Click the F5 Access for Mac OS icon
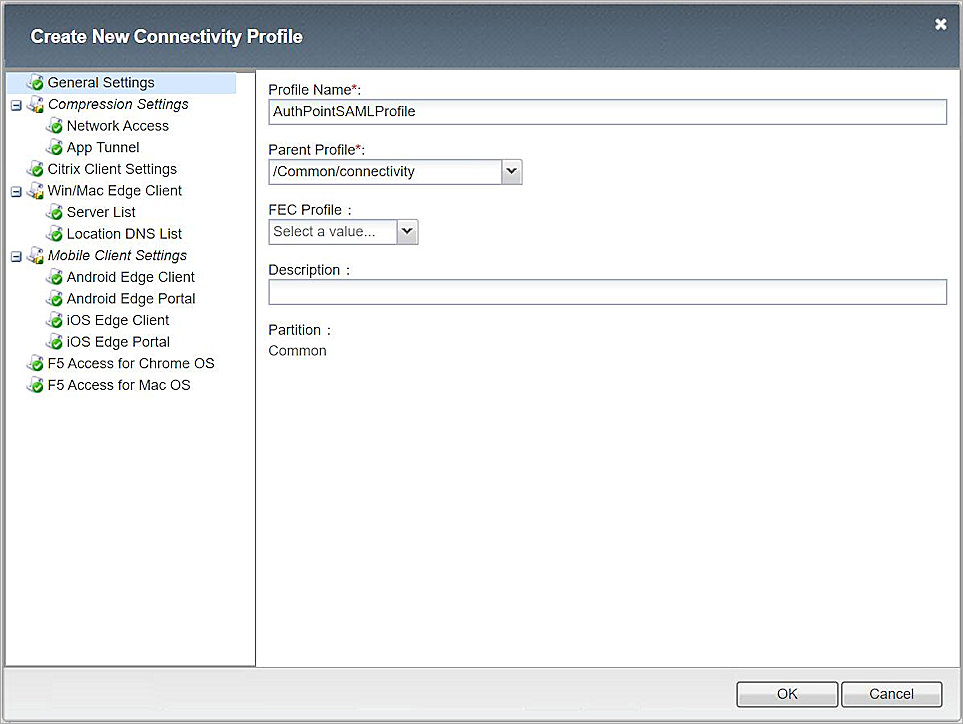This screenshot has width=963, height=724. [x=37, y=385]
